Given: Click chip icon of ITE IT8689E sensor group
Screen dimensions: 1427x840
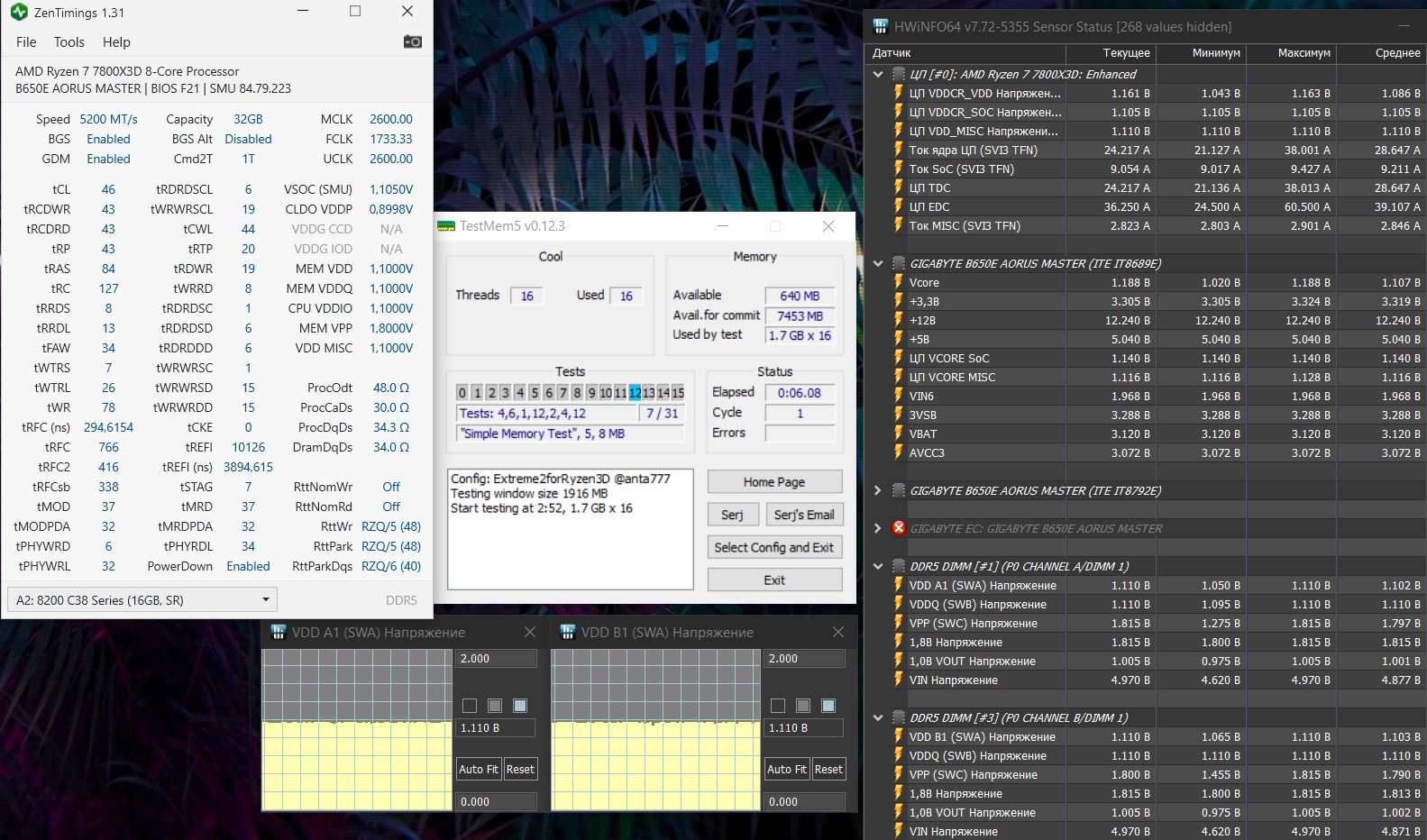Looking at the screenshot, I should [x=899, y=263].
